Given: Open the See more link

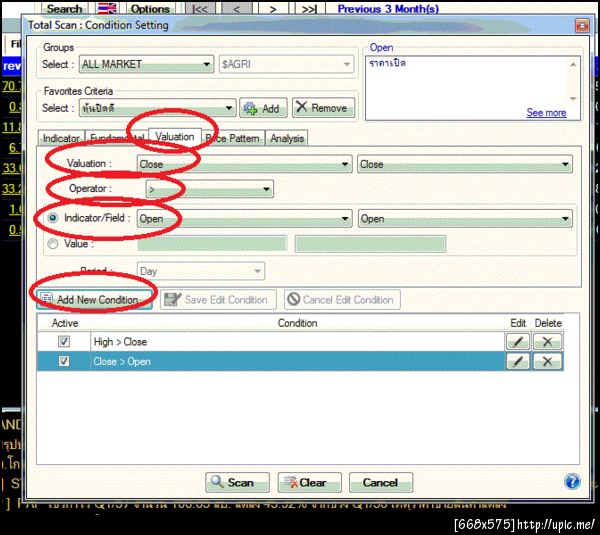Looking at the screenshot, I should tap(546, 113).
